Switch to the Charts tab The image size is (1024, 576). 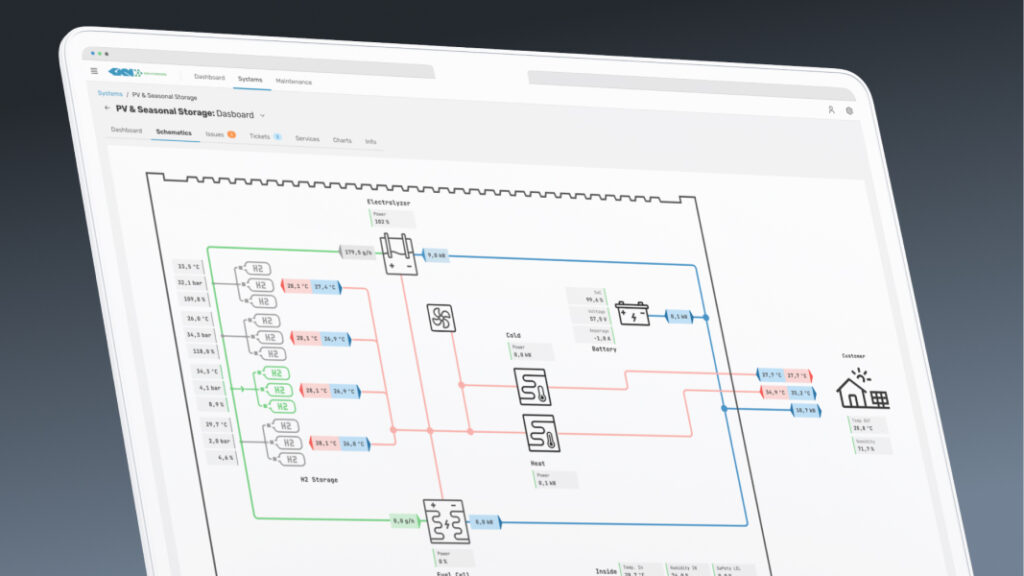(x=342, y=140)
